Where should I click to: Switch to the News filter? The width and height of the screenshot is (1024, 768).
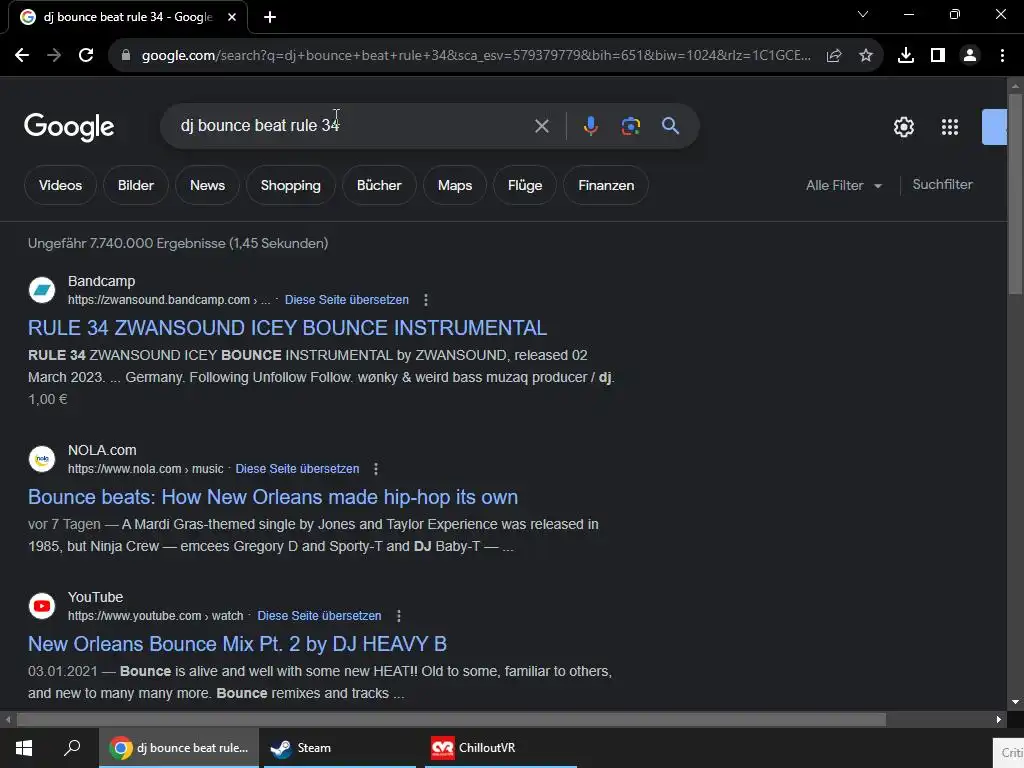[207, 185]
